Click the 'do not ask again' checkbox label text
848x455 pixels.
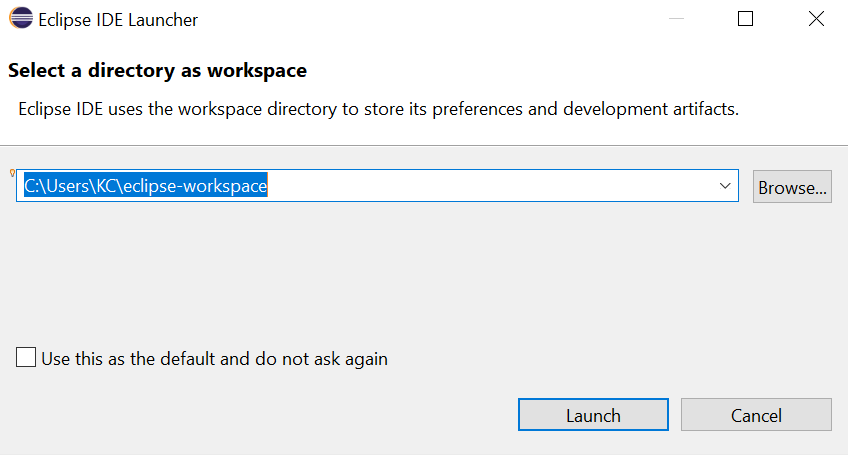pos(214,358)
